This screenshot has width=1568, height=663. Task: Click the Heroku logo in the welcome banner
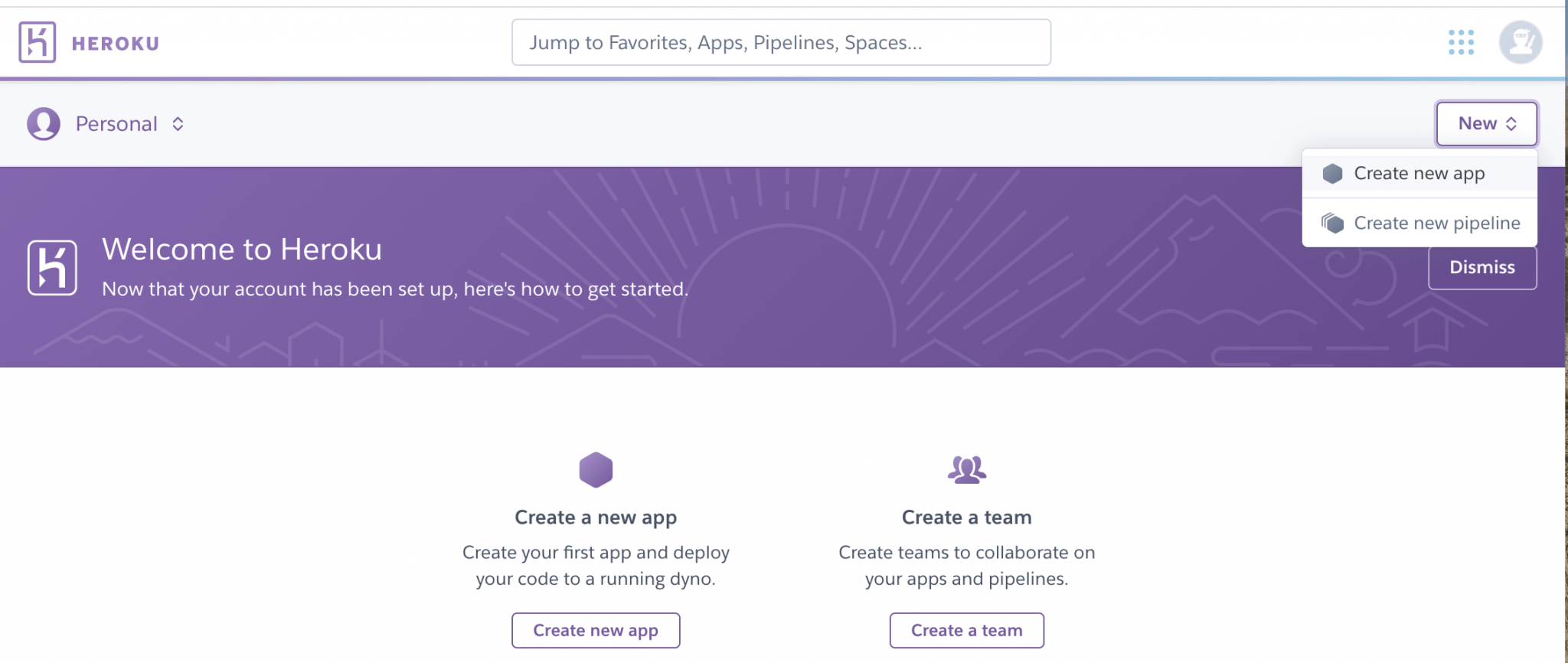click(x=54, y=267)
